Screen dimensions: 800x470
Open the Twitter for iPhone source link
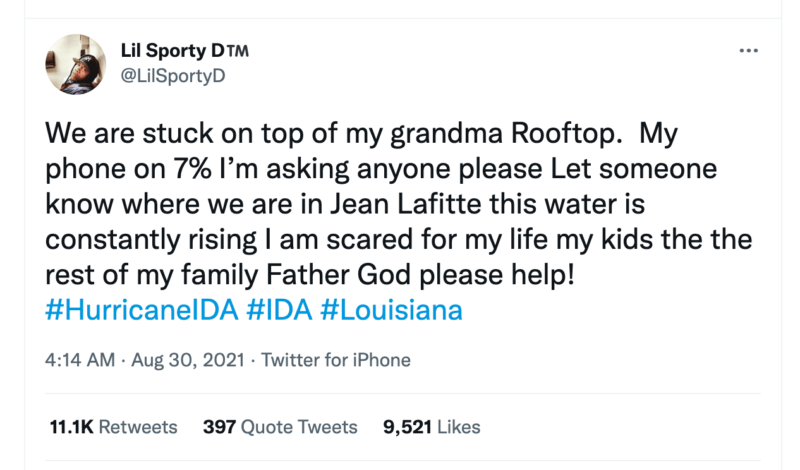(336, 360)
